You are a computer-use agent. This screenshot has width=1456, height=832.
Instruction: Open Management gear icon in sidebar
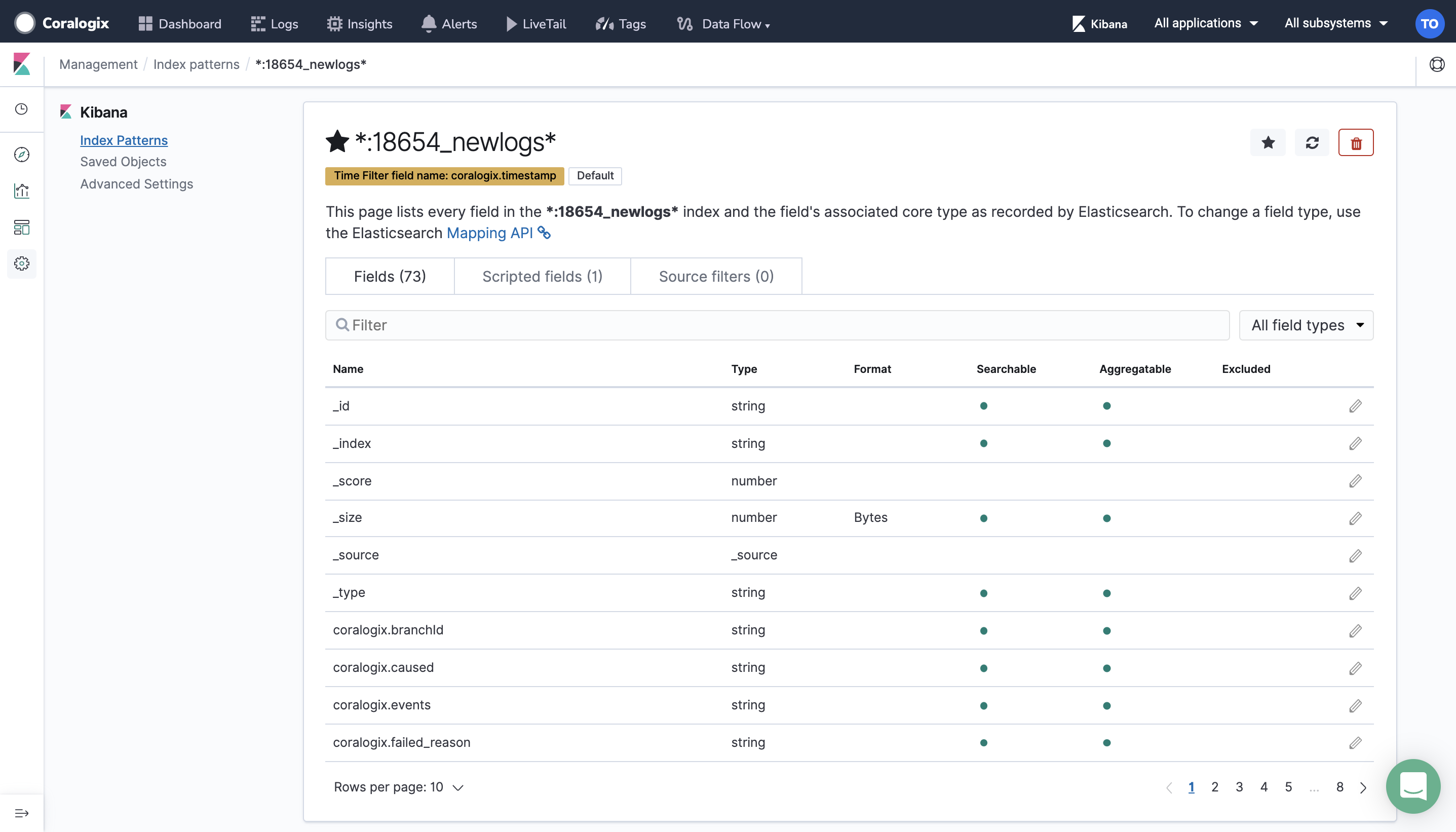[22, 263]
